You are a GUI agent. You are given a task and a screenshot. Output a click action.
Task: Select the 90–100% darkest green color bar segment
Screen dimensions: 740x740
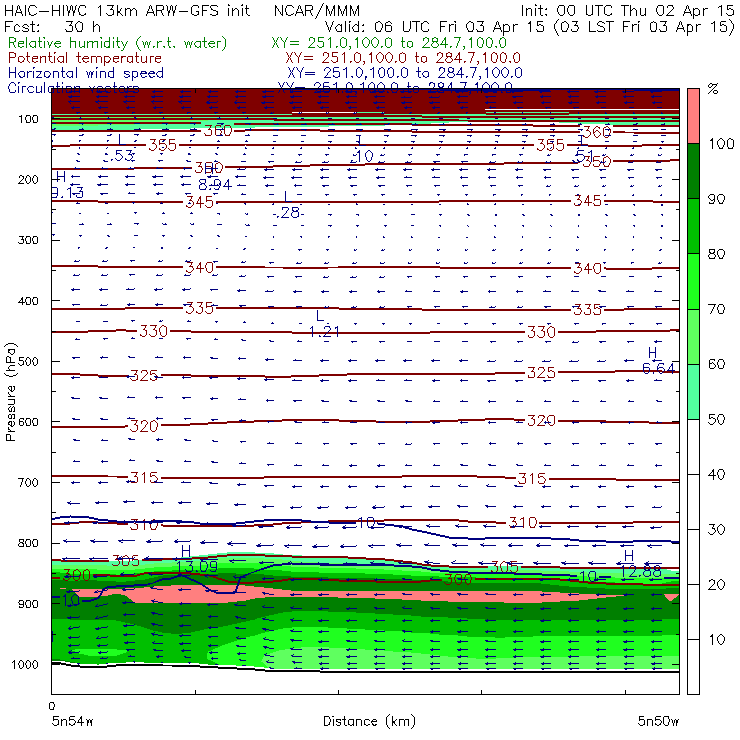pos(693,171)
